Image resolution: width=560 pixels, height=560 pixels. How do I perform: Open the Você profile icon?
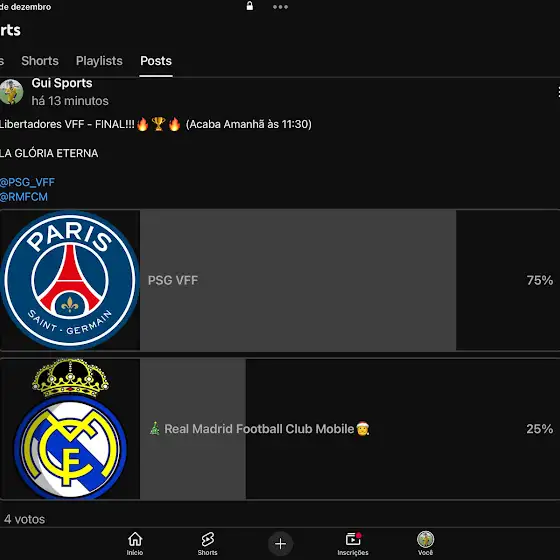coord(425,544)
